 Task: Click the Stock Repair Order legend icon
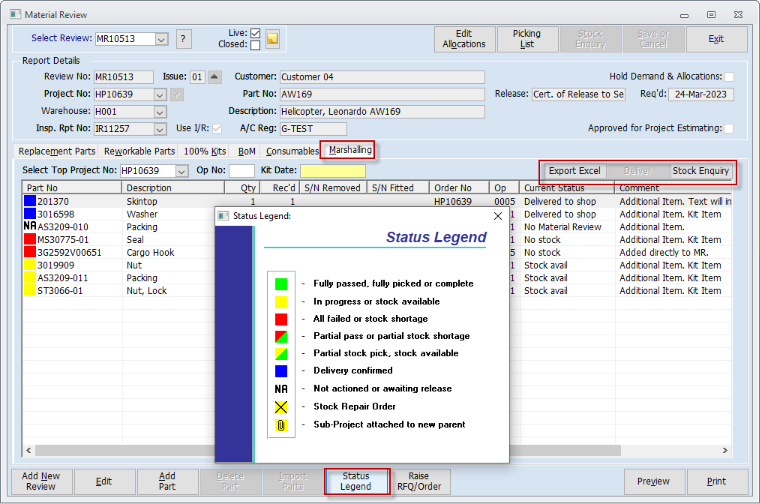click(281, 406)
